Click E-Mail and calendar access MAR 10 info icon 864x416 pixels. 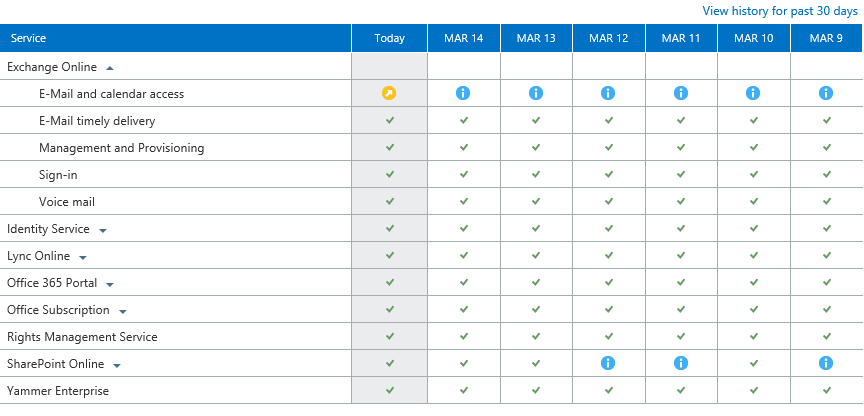[x=753, y=93]
